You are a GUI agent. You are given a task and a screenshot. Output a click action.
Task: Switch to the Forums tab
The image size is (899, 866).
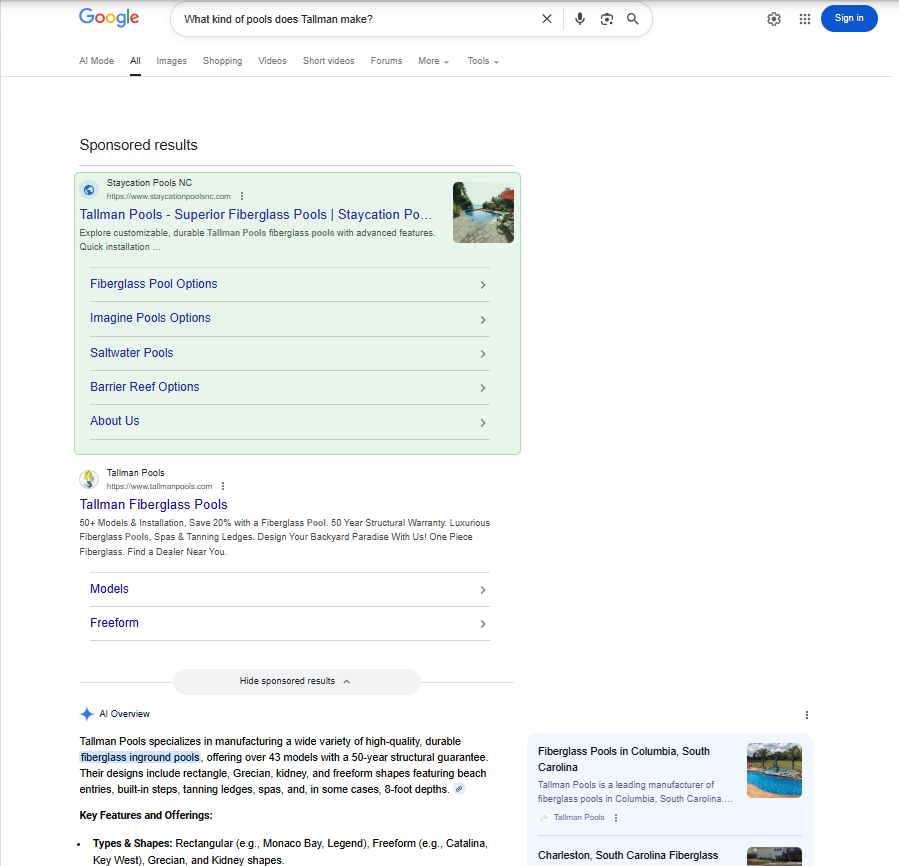click(x=386, y=61)
